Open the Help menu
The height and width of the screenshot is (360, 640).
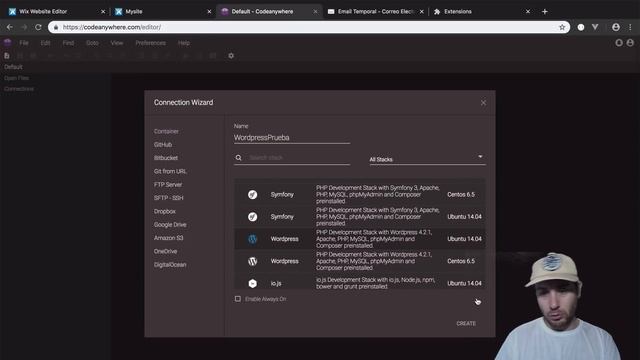(x=184, y=43)
